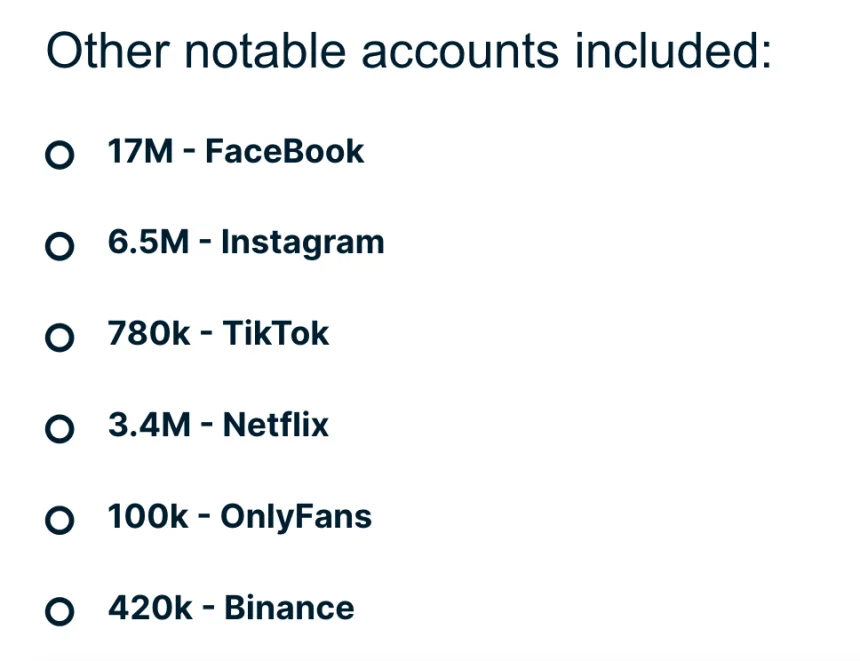Click the bullet circle beside the FaceBook entry
Image resolution: width=860 pixels, height=661 pixels.
pos(60,155)
